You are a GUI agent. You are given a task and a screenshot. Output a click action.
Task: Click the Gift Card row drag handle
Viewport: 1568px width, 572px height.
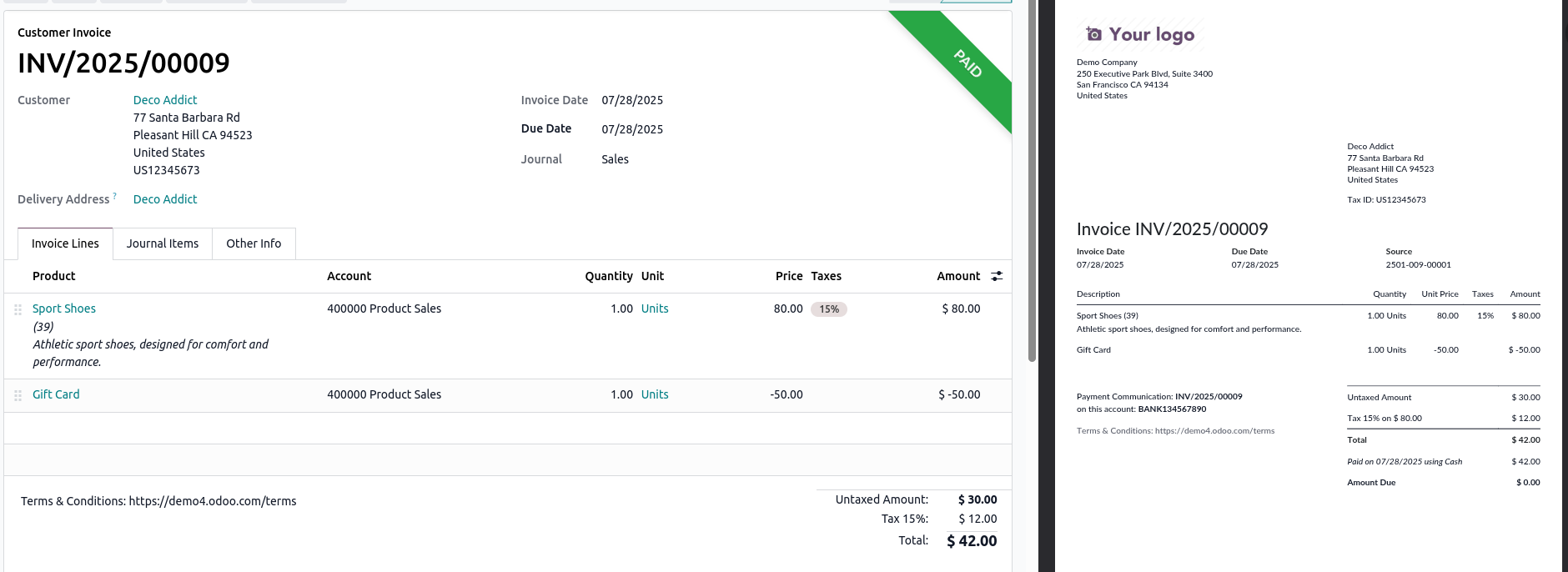(x=18, y=395)
